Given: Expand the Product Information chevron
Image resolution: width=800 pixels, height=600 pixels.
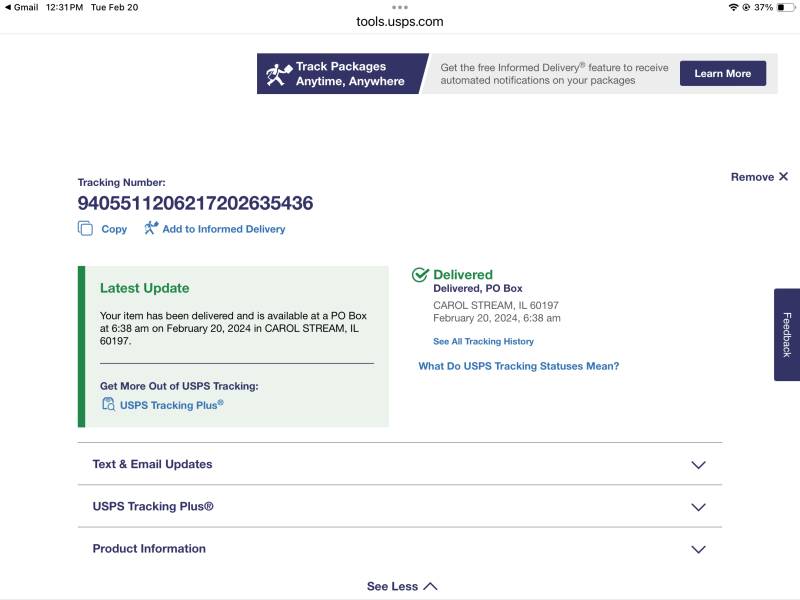Looking at the screenshot, I should tap(698, 549).
